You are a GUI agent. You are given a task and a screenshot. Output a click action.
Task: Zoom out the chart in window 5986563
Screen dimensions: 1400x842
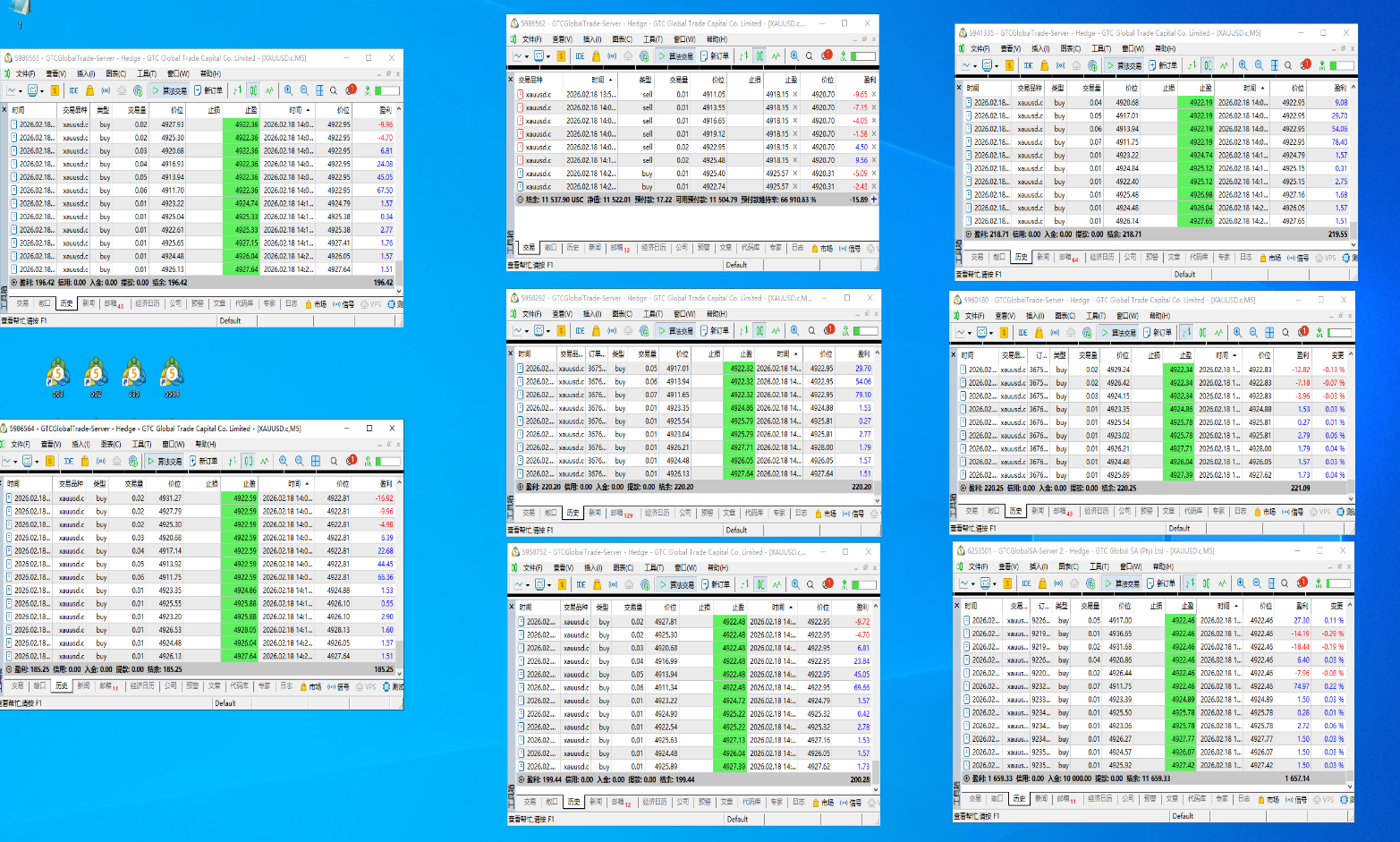point(304,90)
